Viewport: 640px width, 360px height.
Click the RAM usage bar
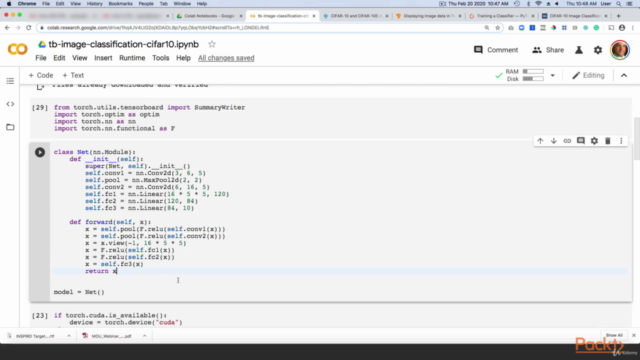coord(533,71)
